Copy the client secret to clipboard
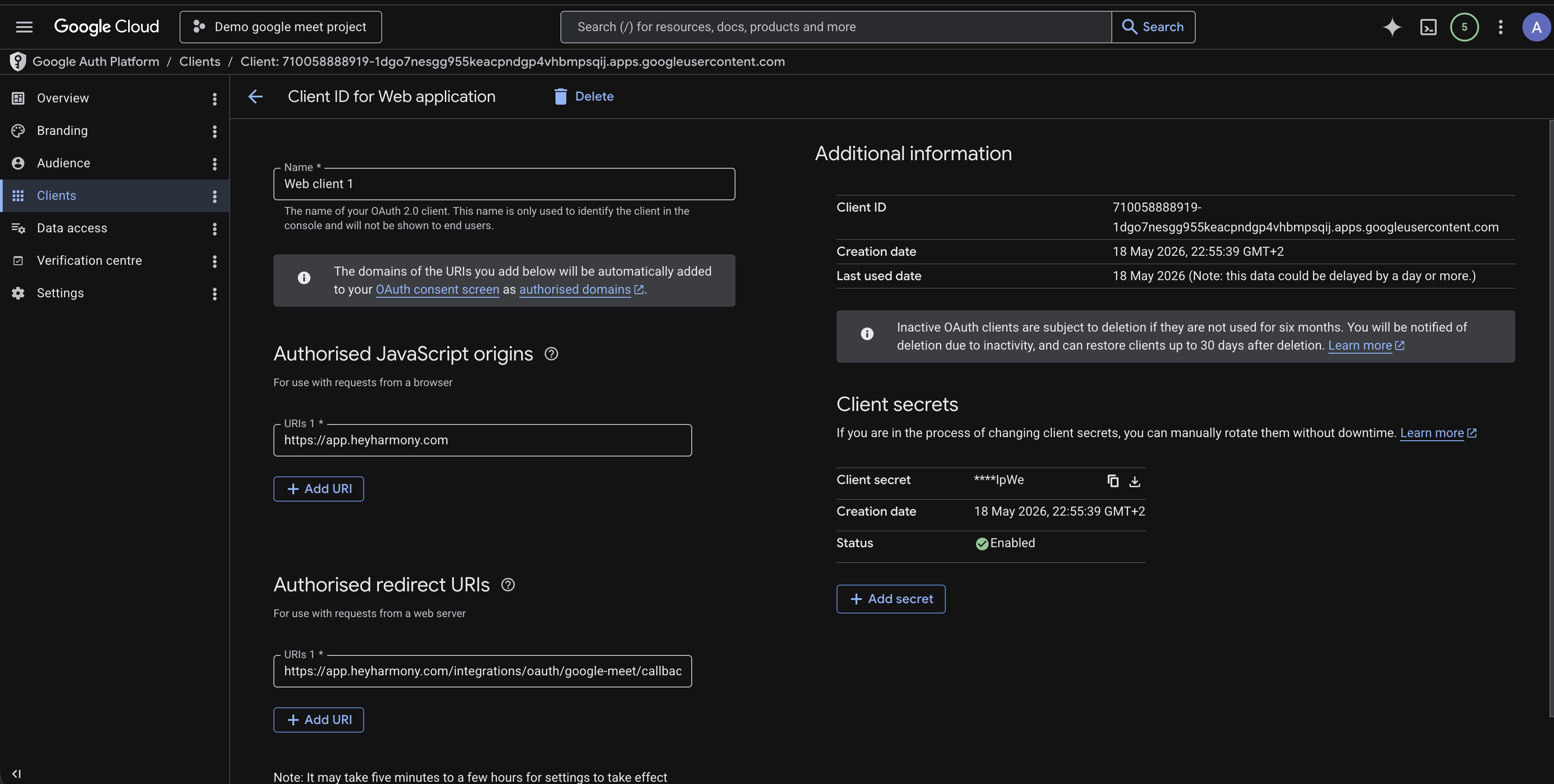Viewport: 1554px width, 784px height. [x=1113, y=481]
